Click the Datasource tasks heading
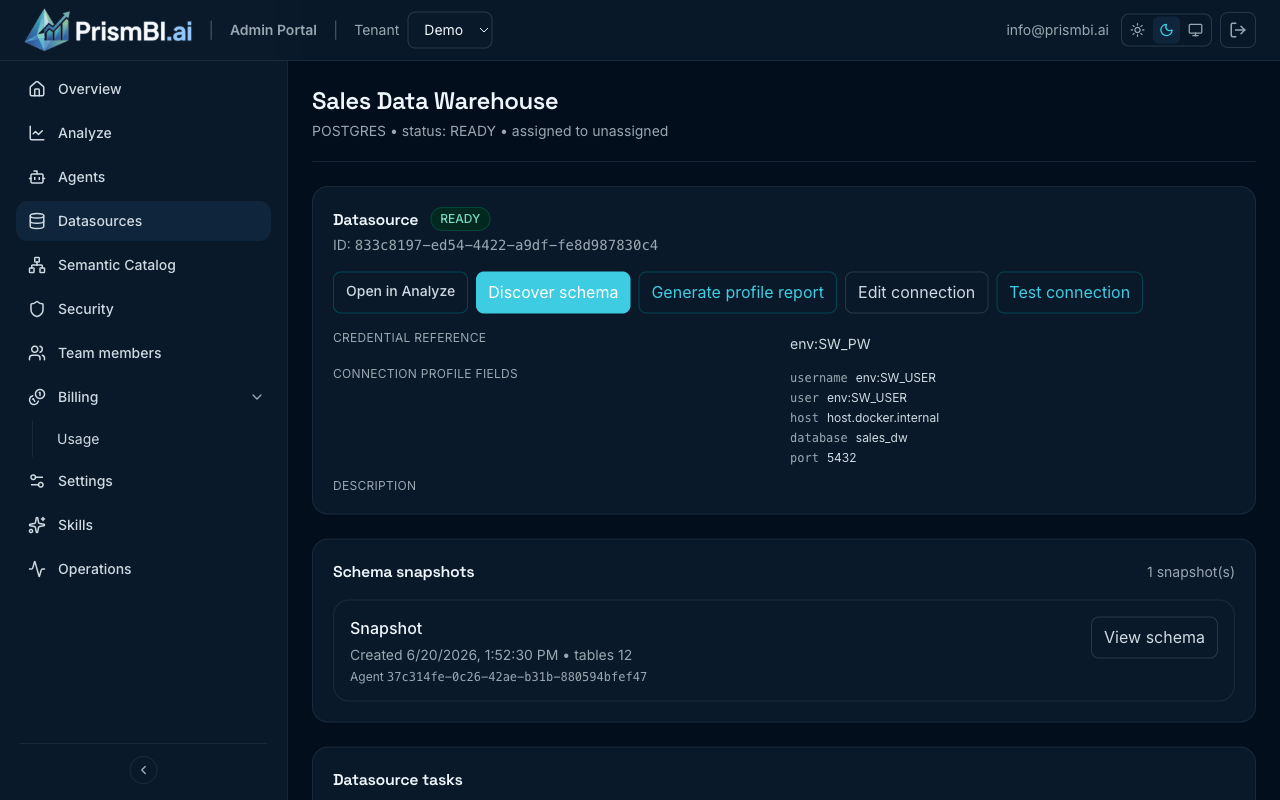Screen dimensions: 1280x800 pos(398,779)
